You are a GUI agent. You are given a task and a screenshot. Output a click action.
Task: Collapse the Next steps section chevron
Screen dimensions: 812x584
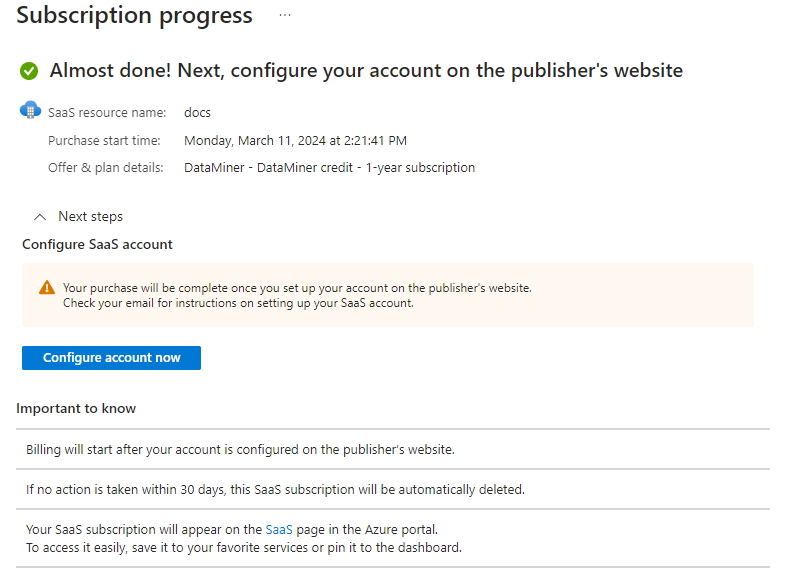click(40, 217)
